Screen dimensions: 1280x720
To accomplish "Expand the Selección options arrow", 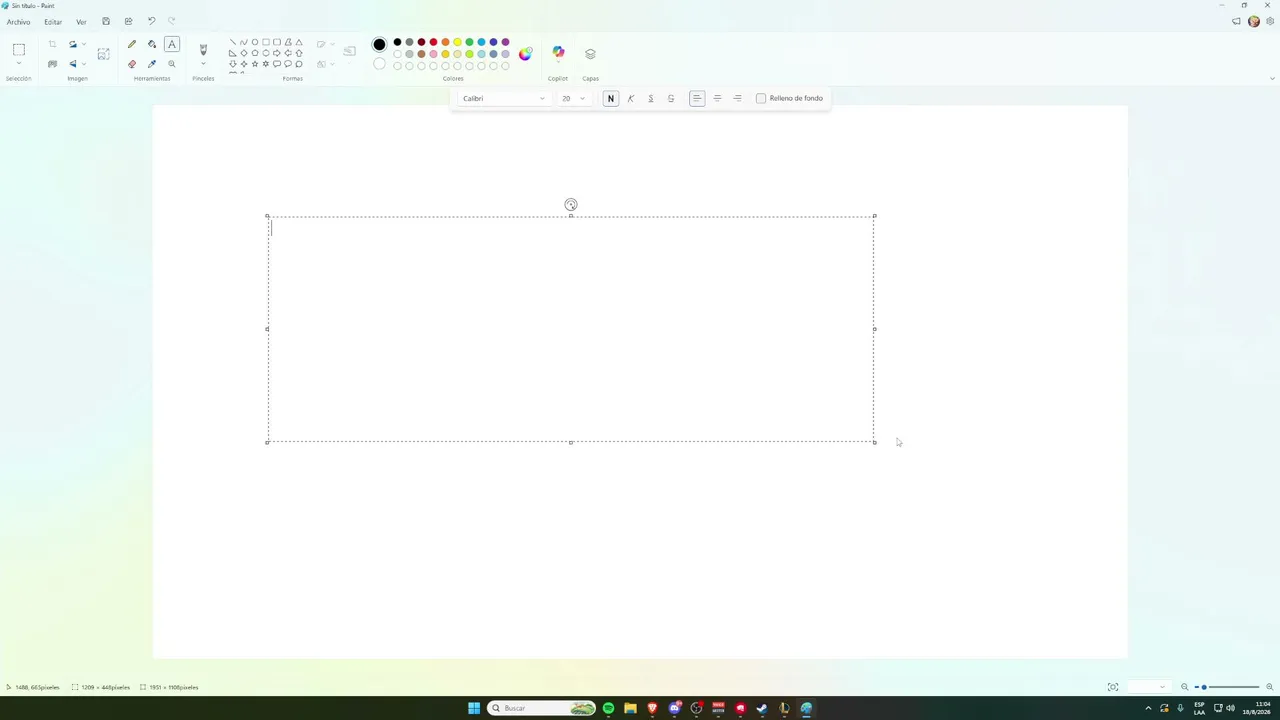I will click(x=19, y=64).
